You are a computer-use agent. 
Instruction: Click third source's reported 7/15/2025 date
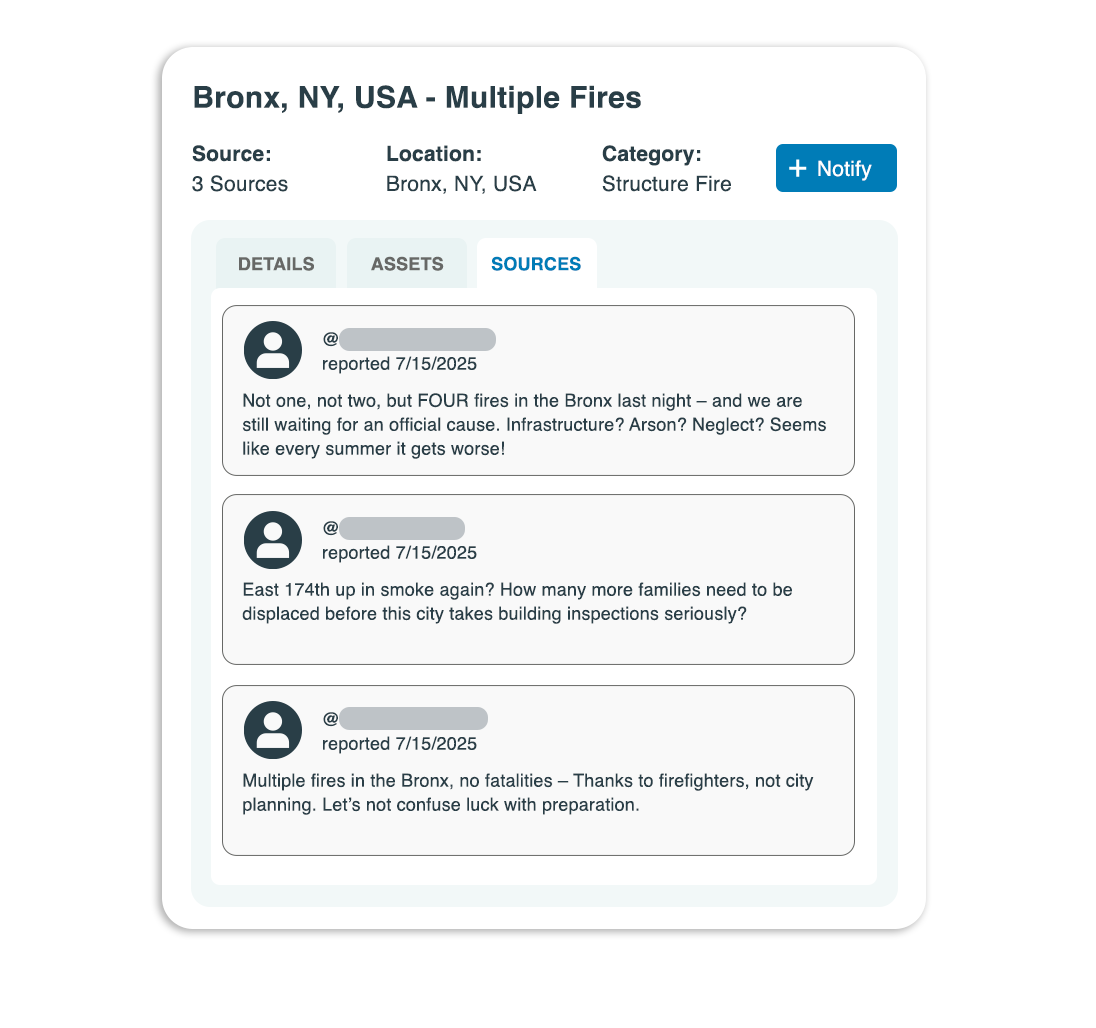(399, 744)
